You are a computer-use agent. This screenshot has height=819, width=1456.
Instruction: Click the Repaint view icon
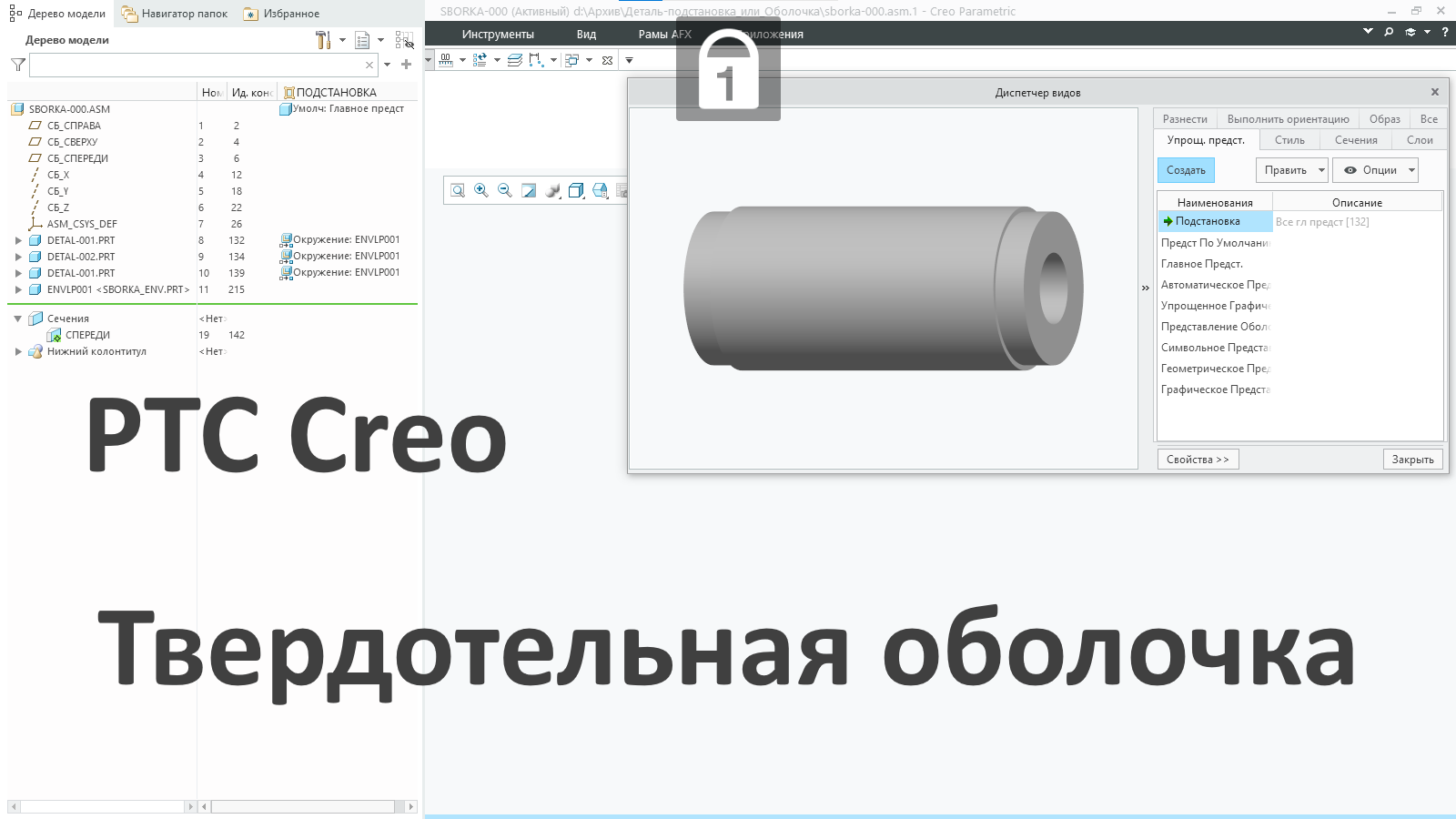pyautogui.click(x=529, y=190)
